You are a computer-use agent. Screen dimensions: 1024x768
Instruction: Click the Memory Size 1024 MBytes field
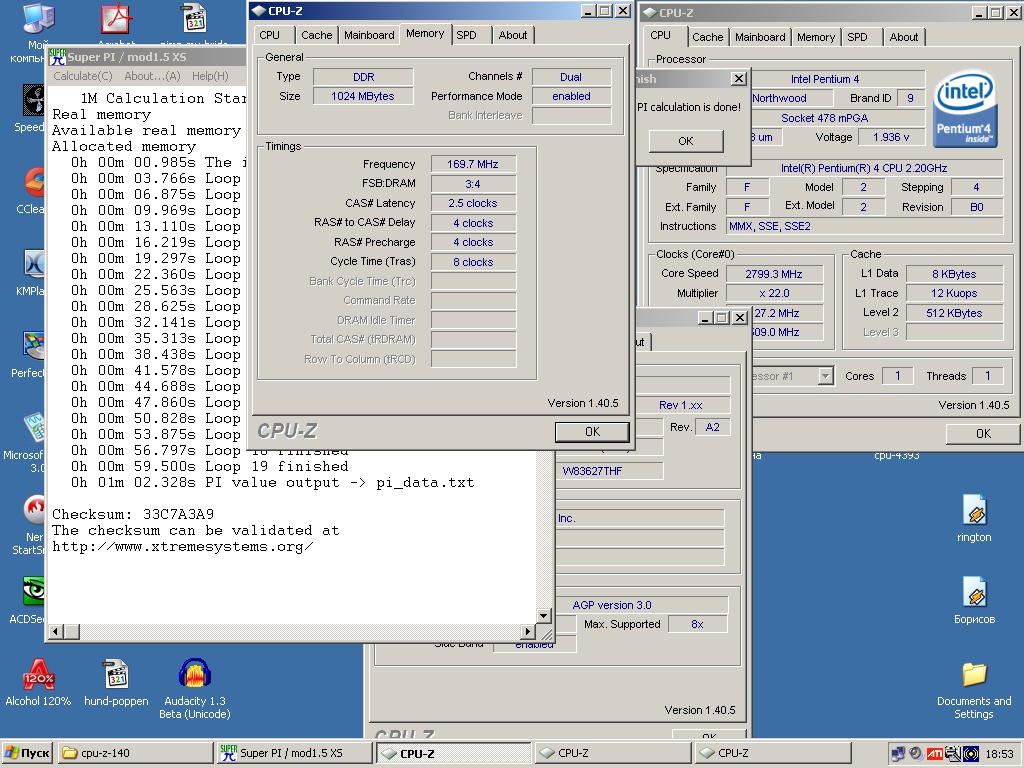[x=363, y=96]
